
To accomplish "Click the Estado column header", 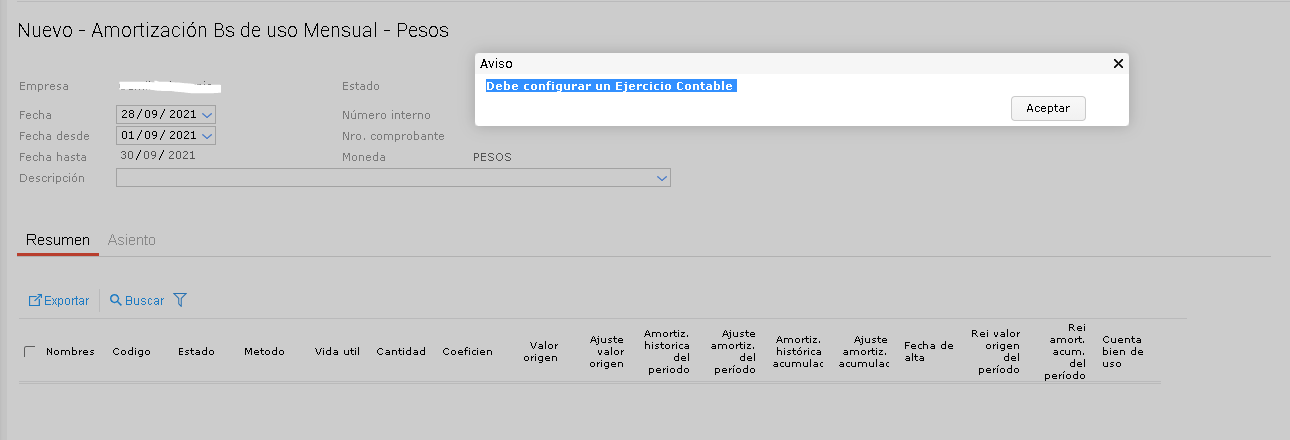I will [x=196, y=352].
